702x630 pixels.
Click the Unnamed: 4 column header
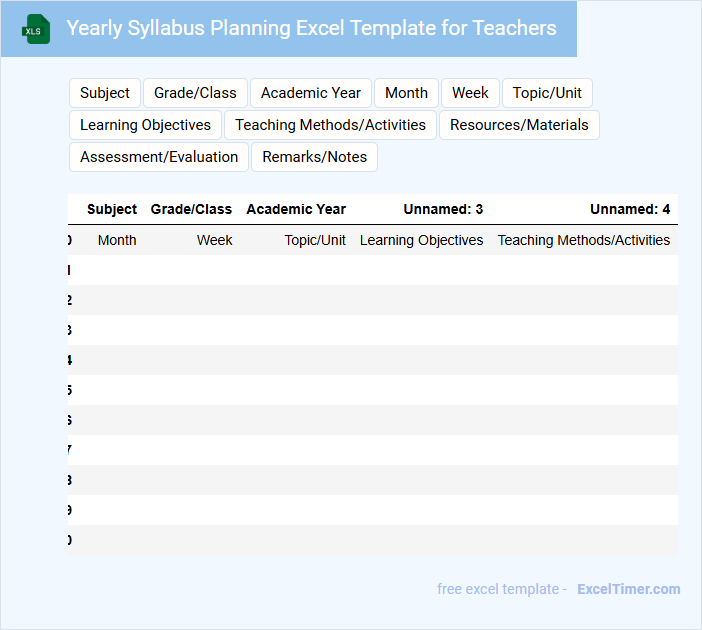tap(630, 209)
